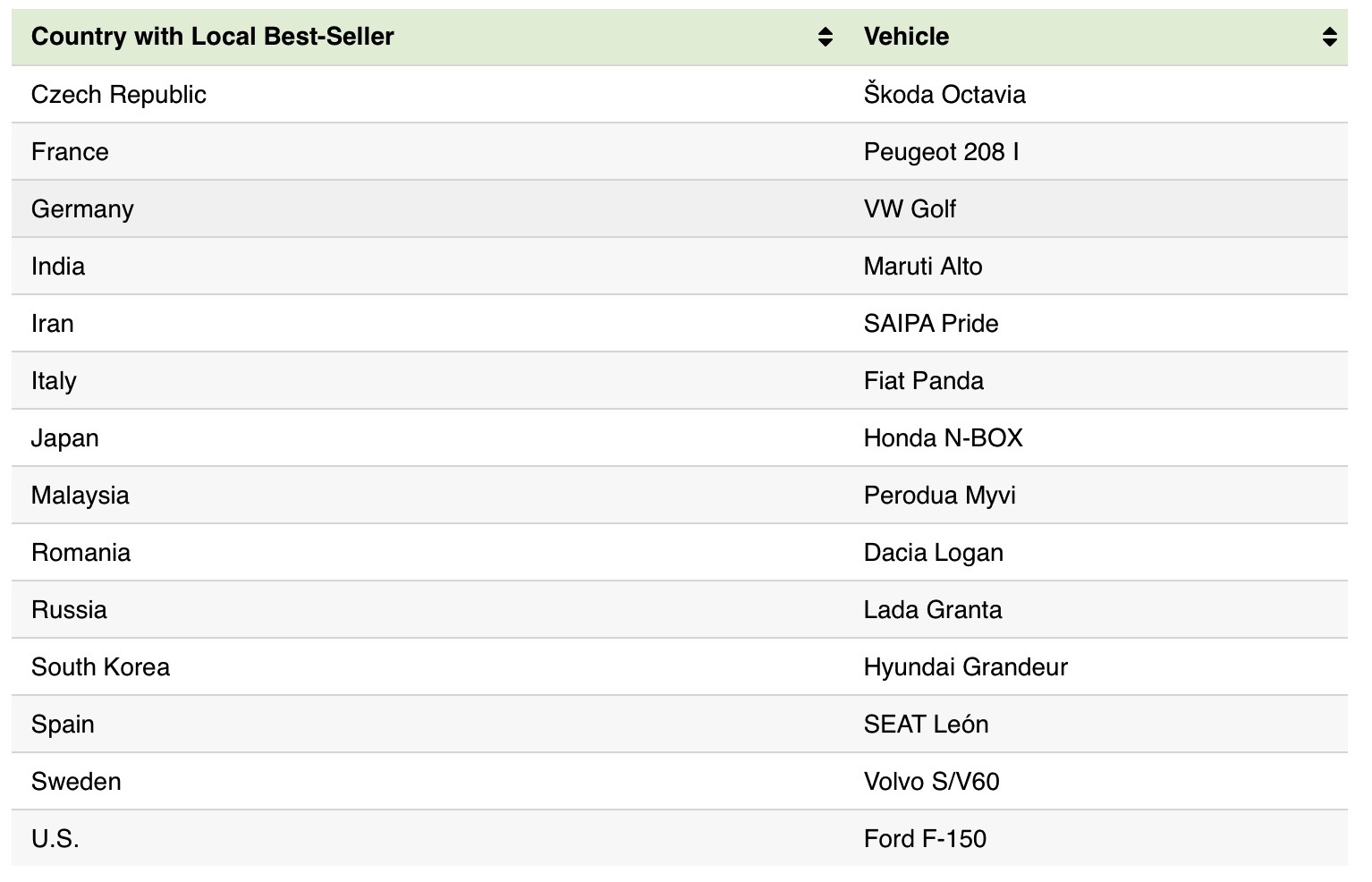The height and width of the screenshot is (882, 1372).
Task: Click the Vehicle column header text
Action: pos(906,37)
